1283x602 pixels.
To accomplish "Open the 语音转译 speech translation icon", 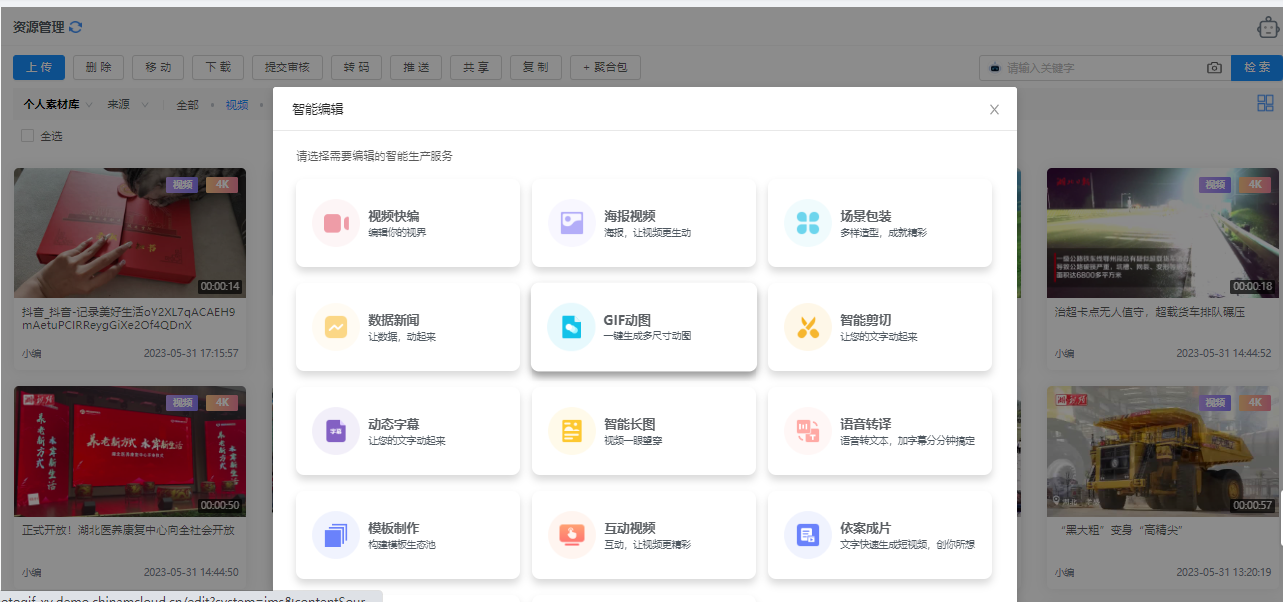I will [x=808, y=431].
